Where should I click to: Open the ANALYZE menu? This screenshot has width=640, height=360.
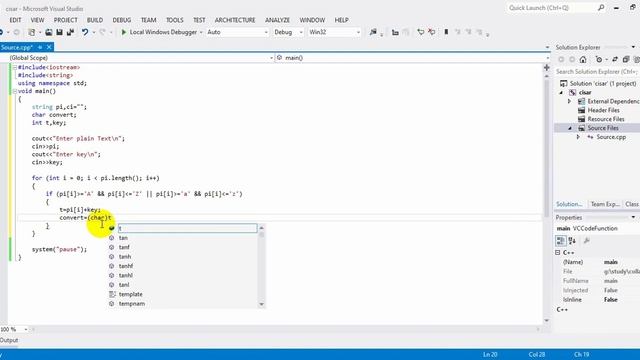(x=277, y=20)
